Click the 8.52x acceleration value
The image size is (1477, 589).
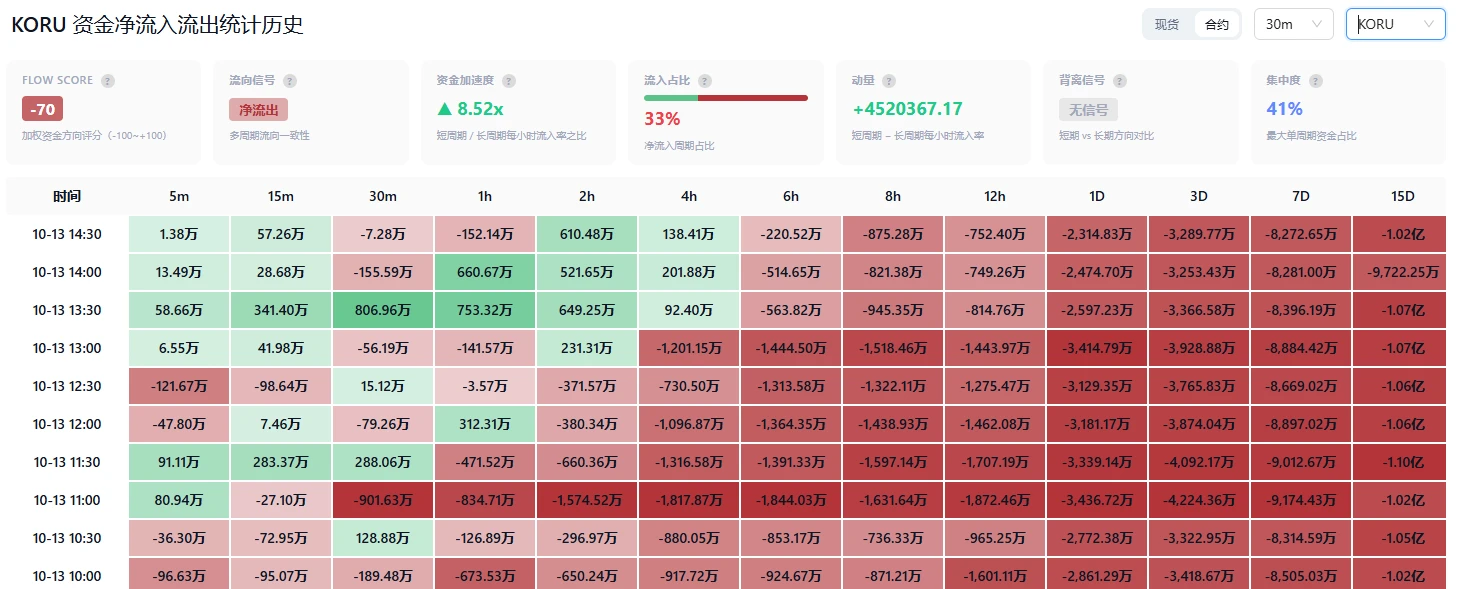(x=470, y=109)
